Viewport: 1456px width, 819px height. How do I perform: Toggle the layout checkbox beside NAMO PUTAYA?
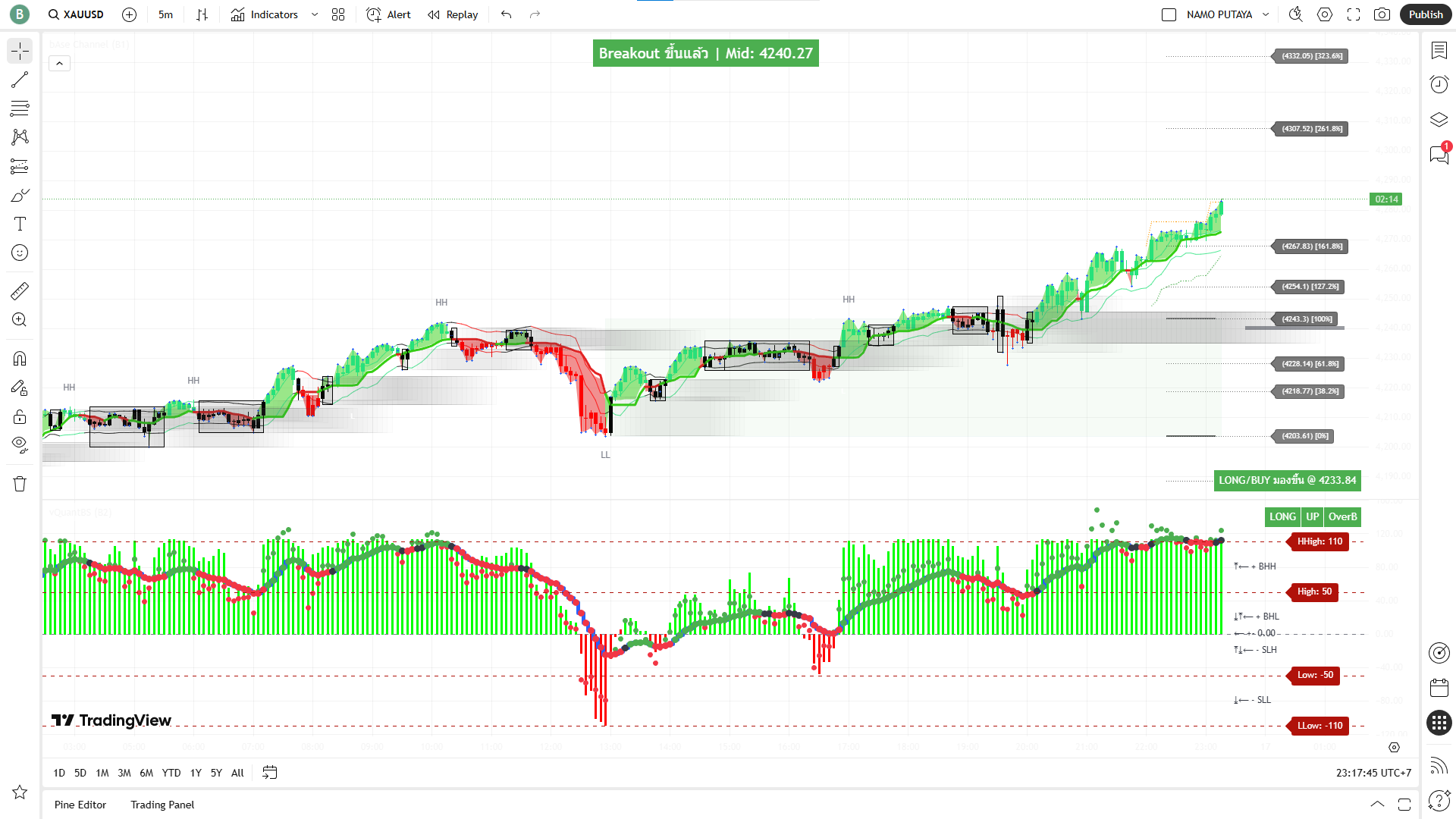(1169, 14)
